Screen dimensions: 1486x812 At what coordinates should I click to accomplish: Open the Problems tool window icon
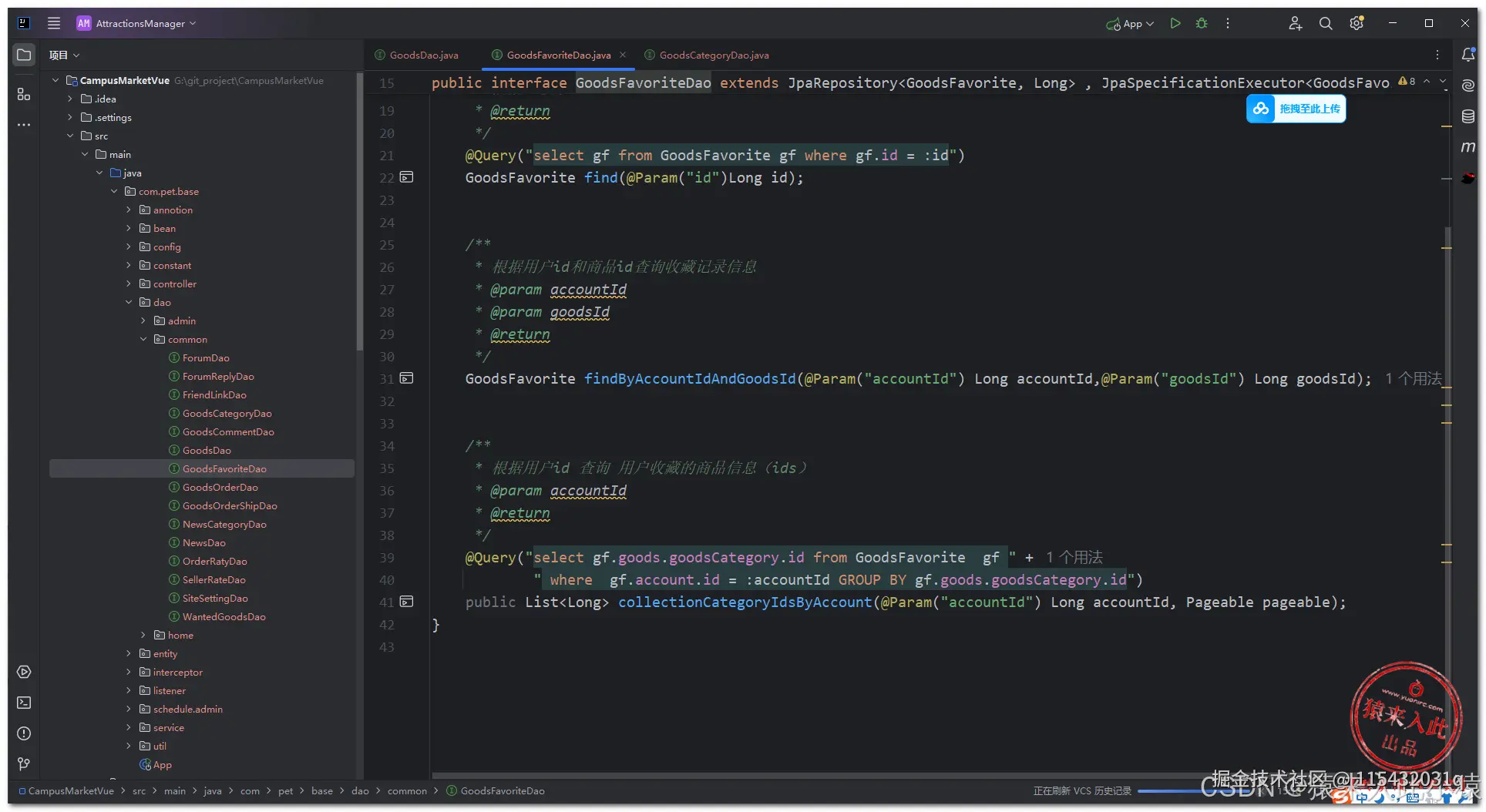point(24,733)
